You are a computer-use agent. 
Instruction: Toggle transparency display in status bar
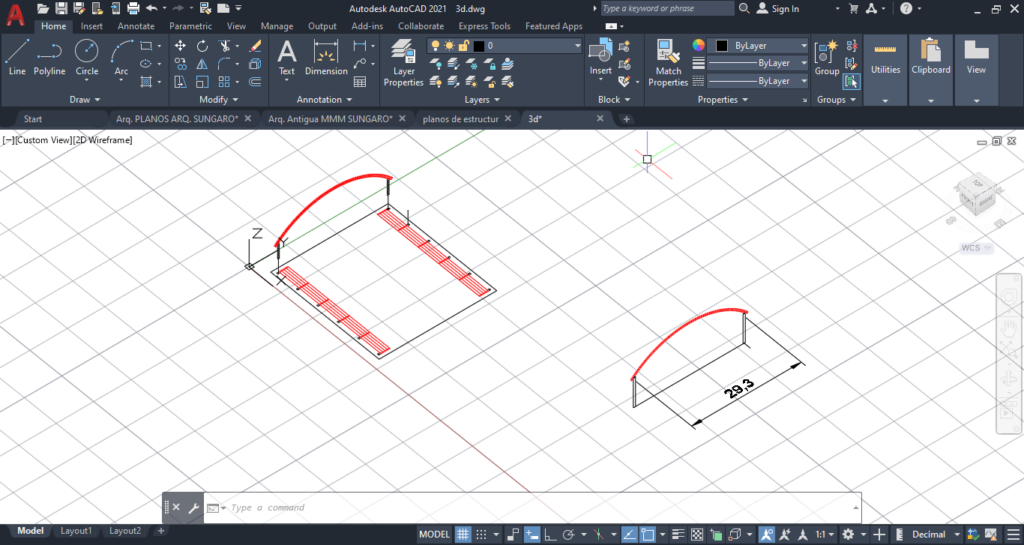point(697,534)
